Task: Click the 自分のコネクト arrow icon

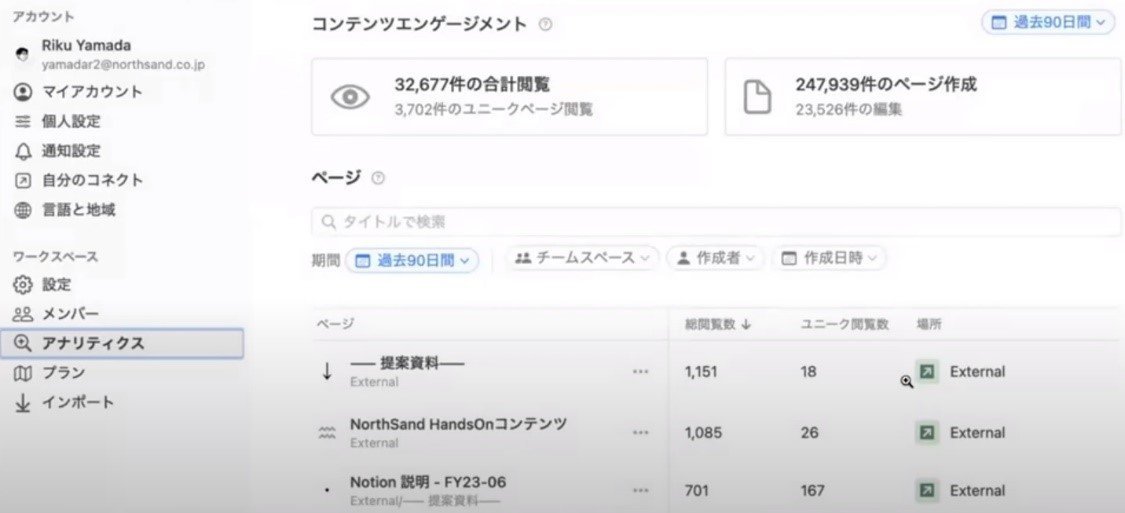Action: (x=23, y=180)
